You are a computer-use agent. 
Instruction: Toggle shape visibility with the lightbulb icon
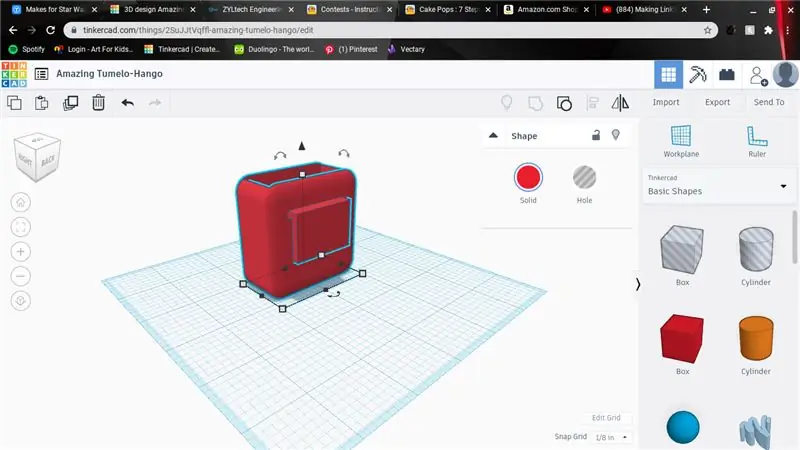[616, 135]
